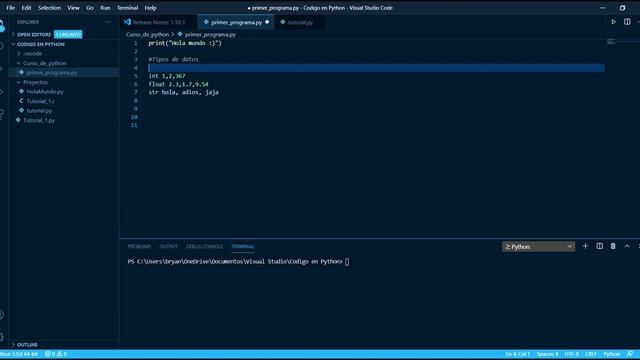The width and height of the screenshot is (640, 360).
Task: Select Python interpreter in status bar
Action: (19, 354)
